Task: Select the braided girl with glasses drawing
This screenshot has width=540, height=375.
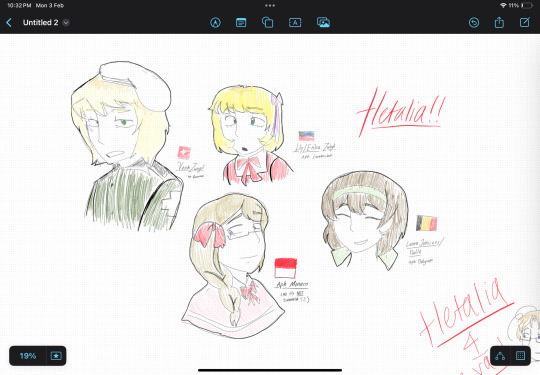Action: 233,266
